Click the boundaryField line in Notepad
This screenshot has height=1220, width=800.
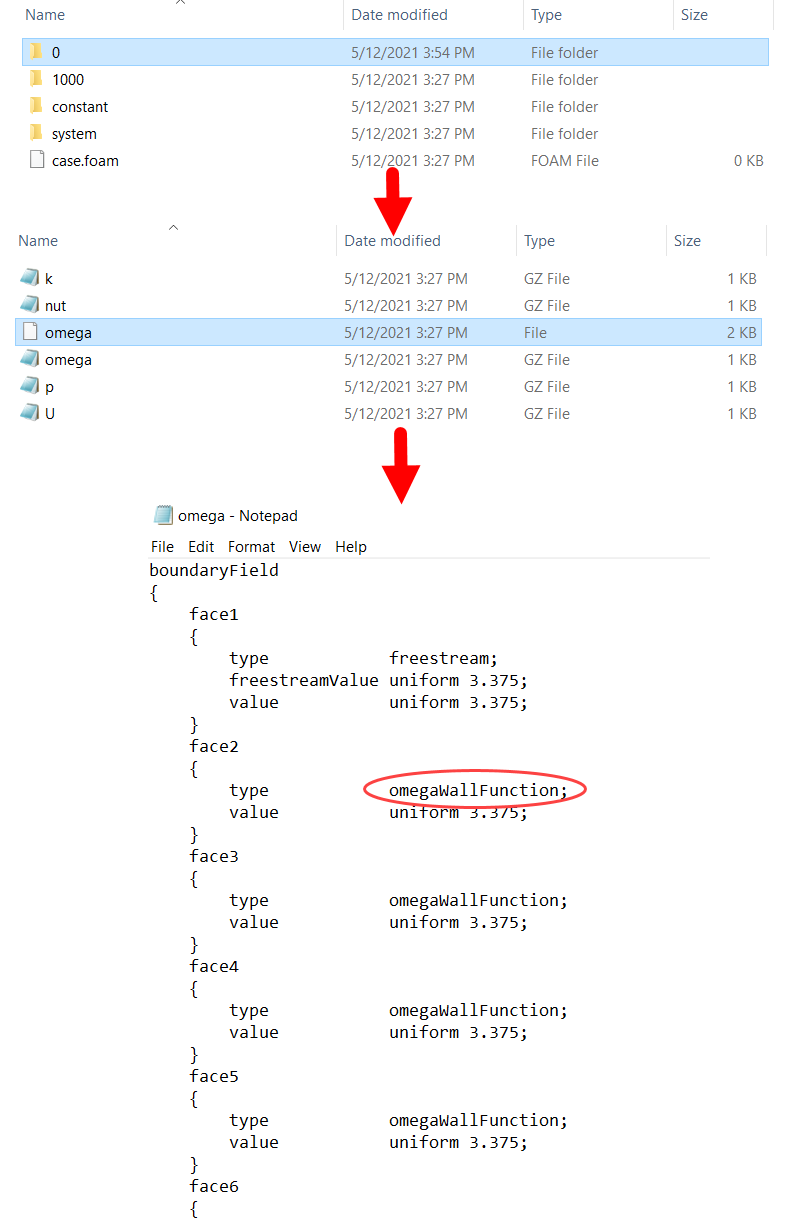[214, 570]
